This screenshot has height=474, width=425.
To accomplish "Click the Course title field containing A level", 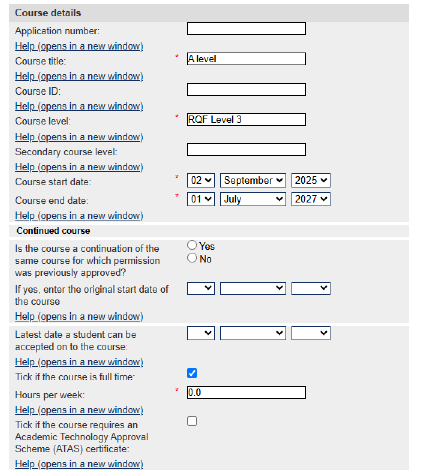I will point(246,59).
